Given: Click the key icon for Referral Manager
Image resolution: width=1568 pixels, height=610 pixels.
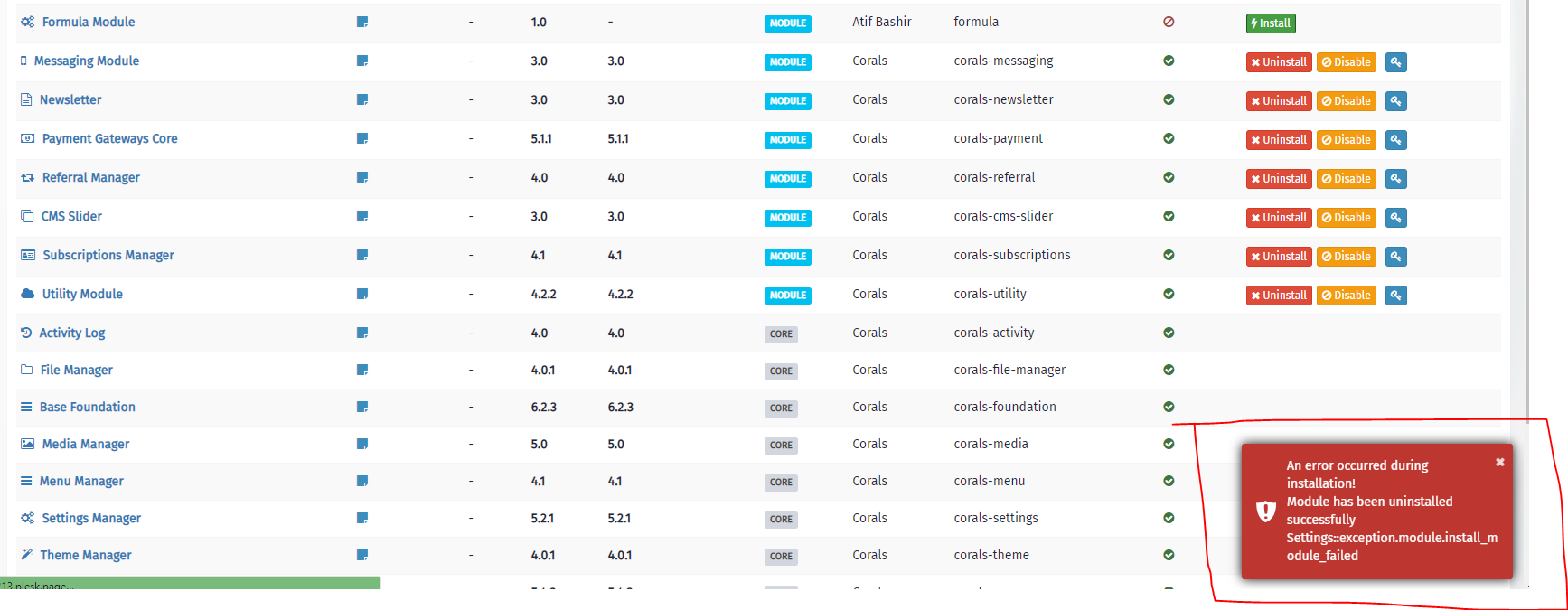Looking at the screenshot, I should tap(1395, 179).
